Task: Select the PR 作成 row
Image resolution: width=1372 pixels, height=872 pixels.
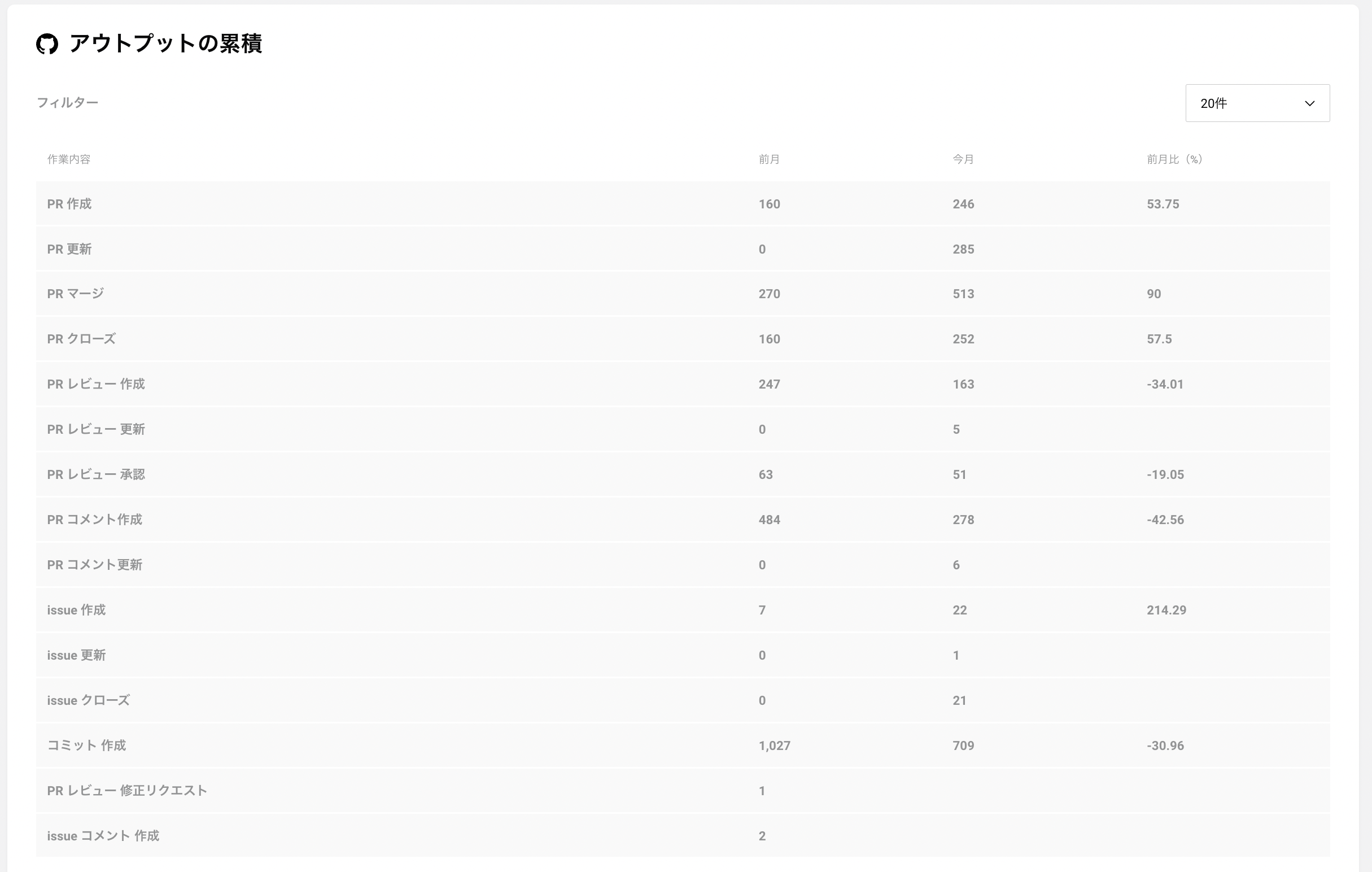Action: click(683, 204)
